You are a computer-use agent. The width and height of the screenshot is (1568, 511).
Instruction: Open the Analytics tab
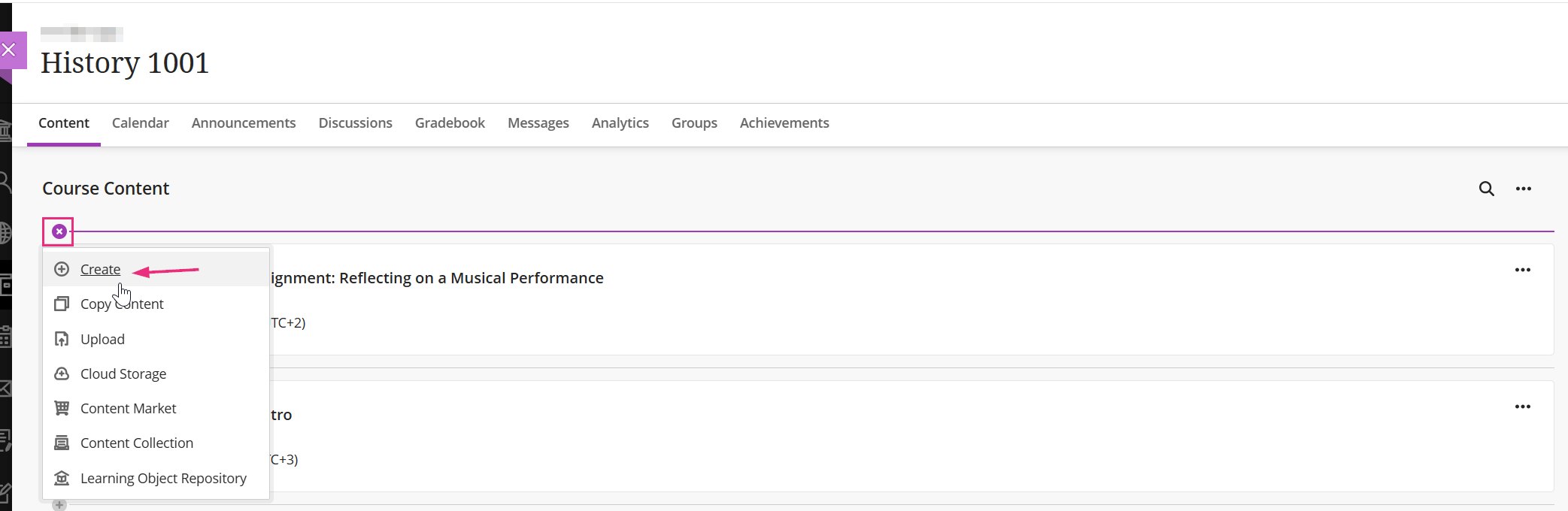(x=620, y=123)
